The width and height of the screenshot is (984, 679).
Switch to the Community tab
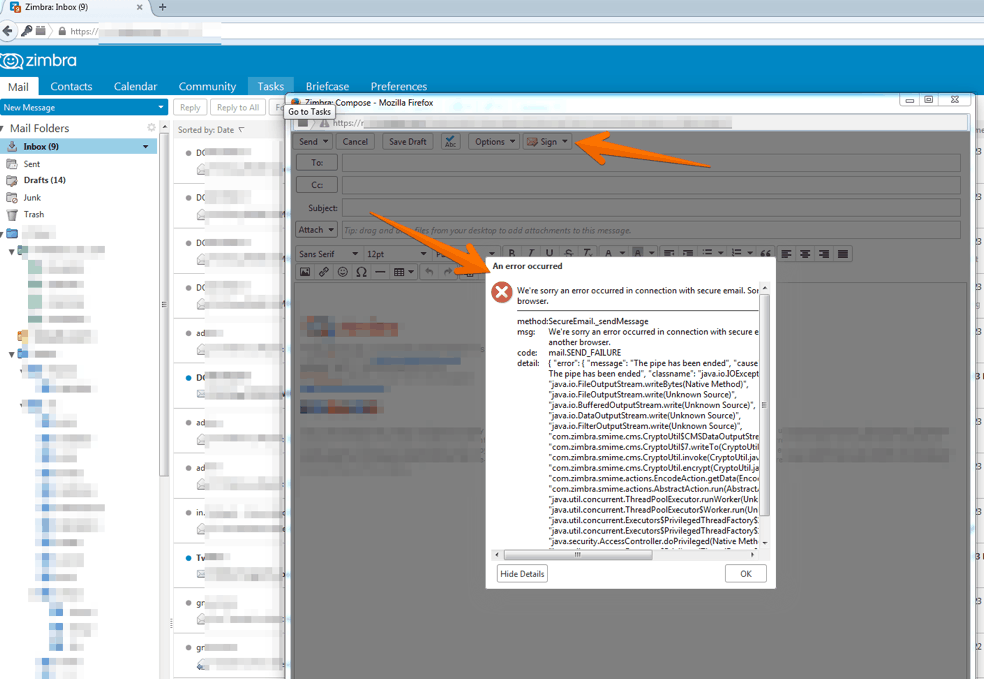pyautogui.click(x=207, y=87)
